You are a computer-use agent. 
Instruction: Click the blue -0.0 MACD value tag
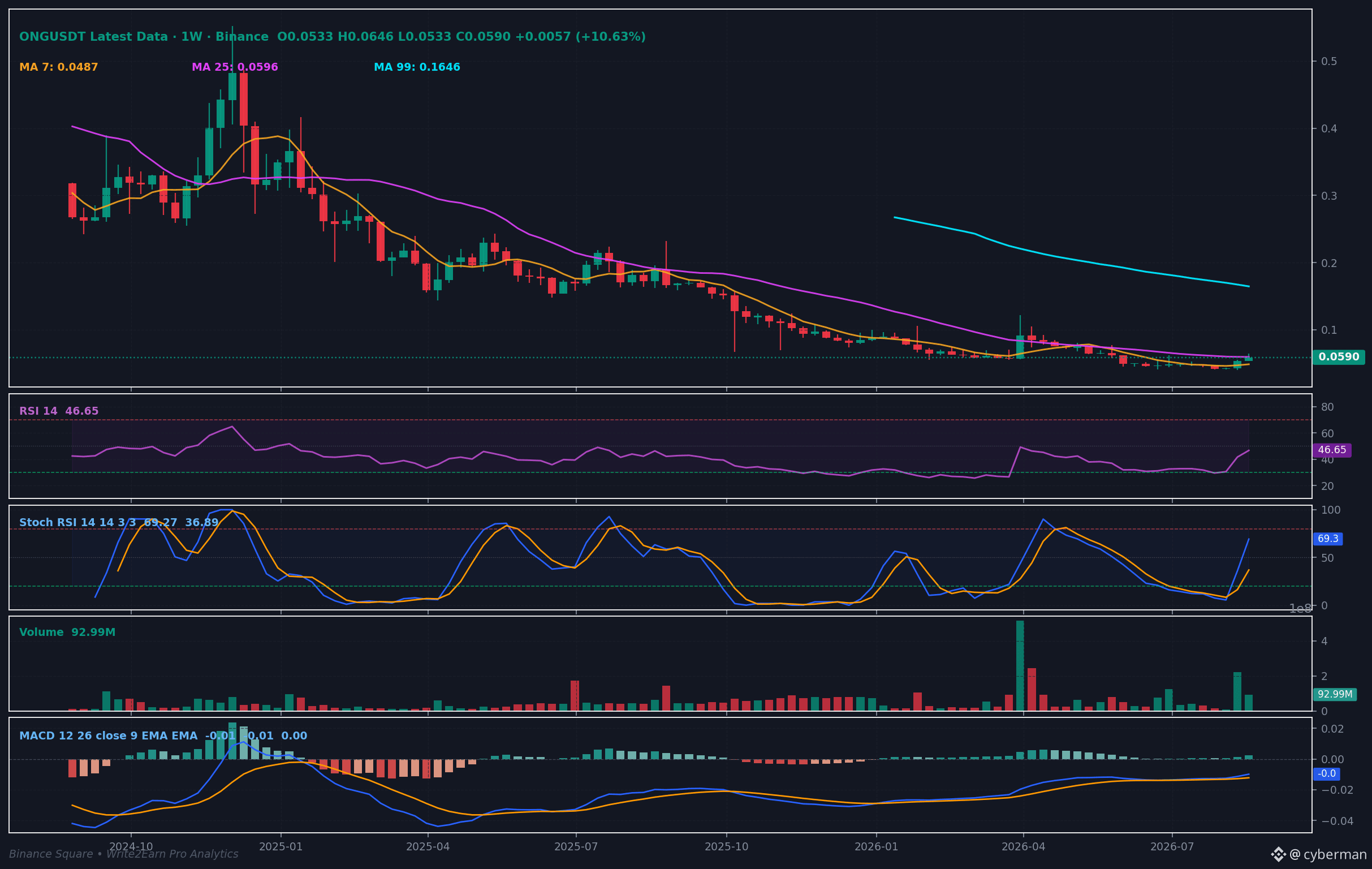tap(1327, 774)
